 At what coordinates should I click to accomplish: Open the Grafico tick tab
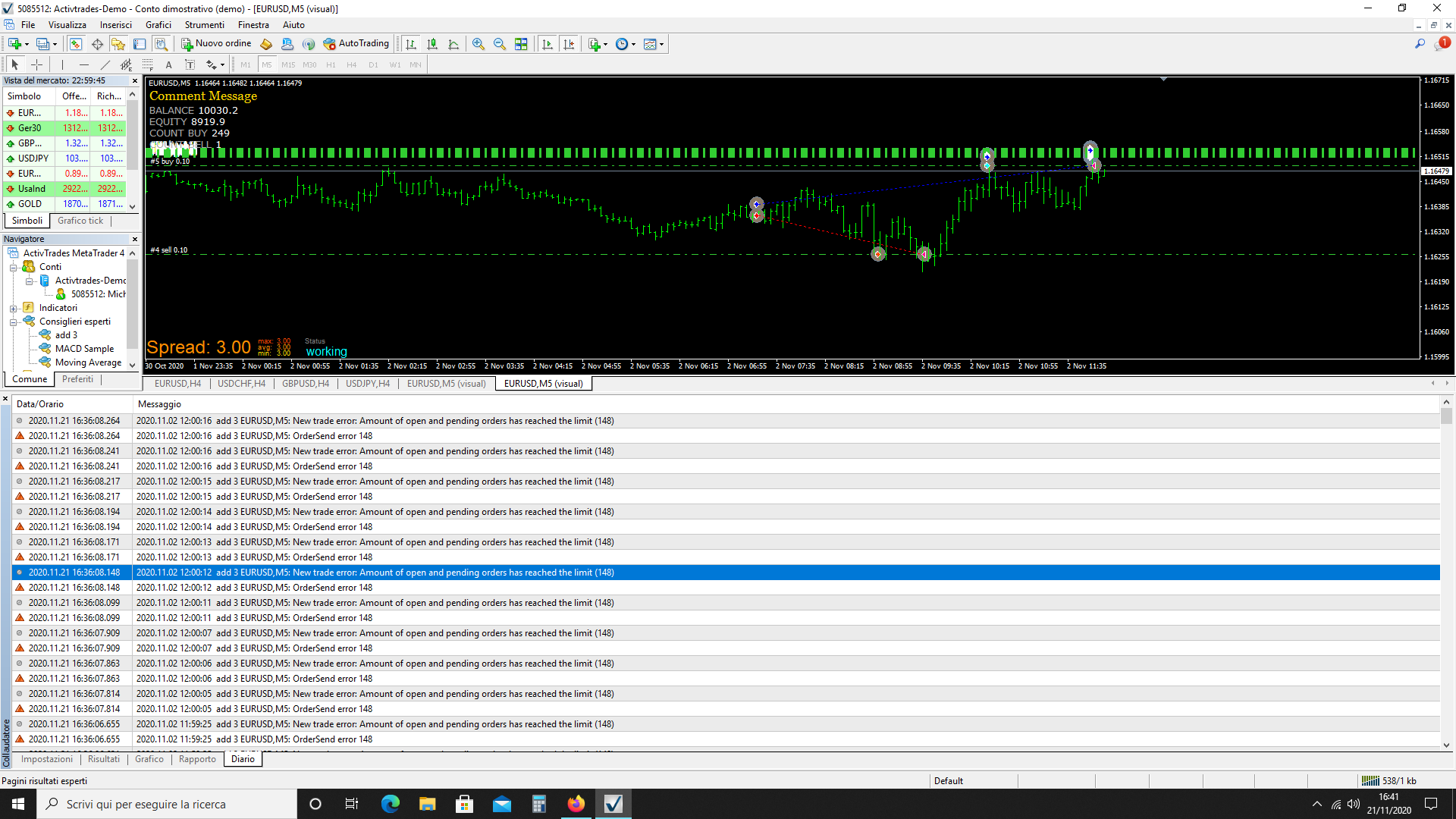click(x=80, y=221)
